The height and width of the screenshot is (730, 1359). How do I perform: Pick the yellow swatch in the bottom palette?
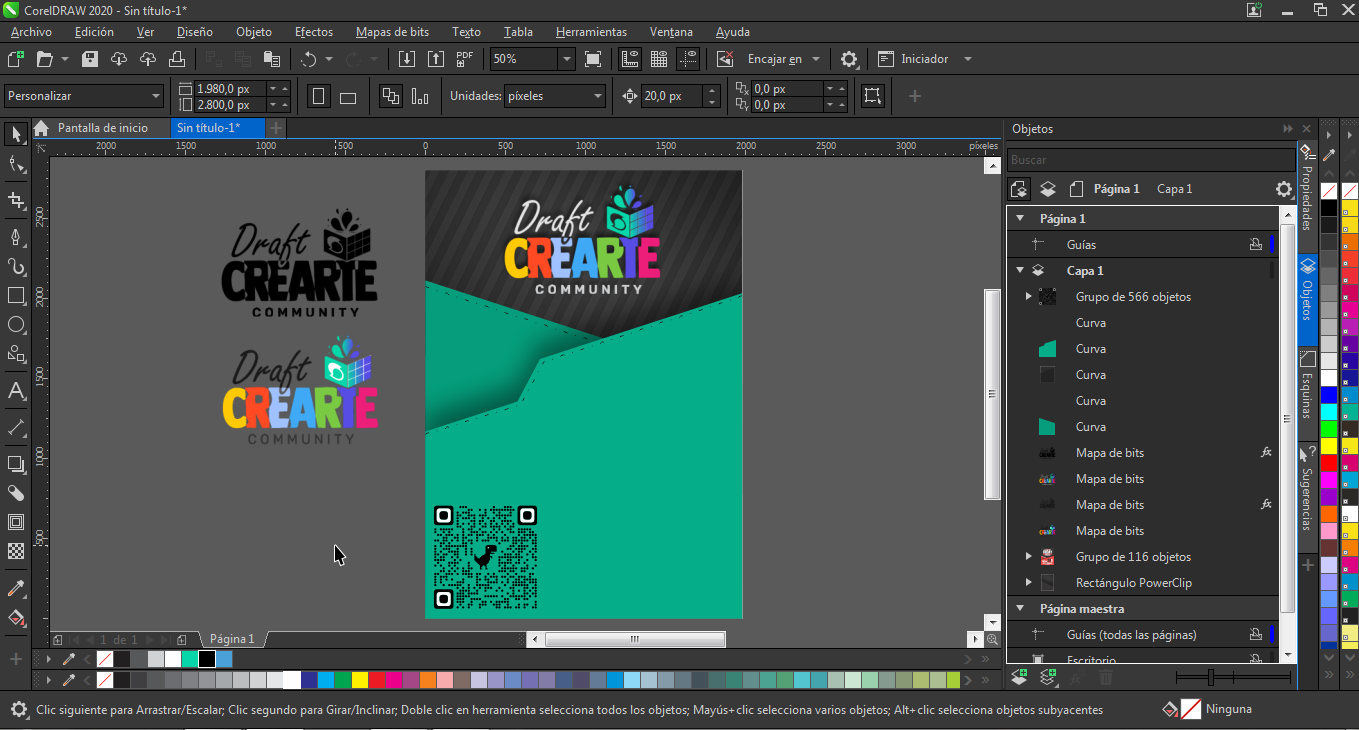point(360,681)
